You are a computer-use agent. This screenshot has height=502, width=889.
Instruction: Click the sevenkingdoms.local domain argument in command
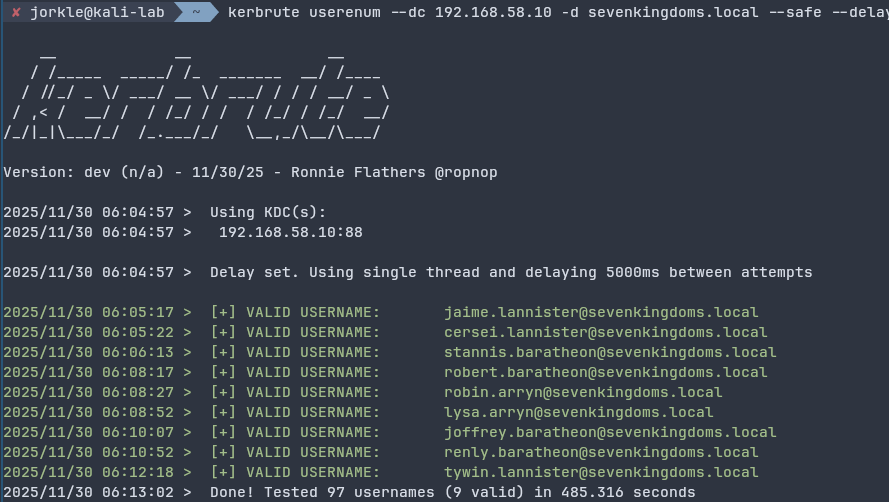click(x=646, y=12)
